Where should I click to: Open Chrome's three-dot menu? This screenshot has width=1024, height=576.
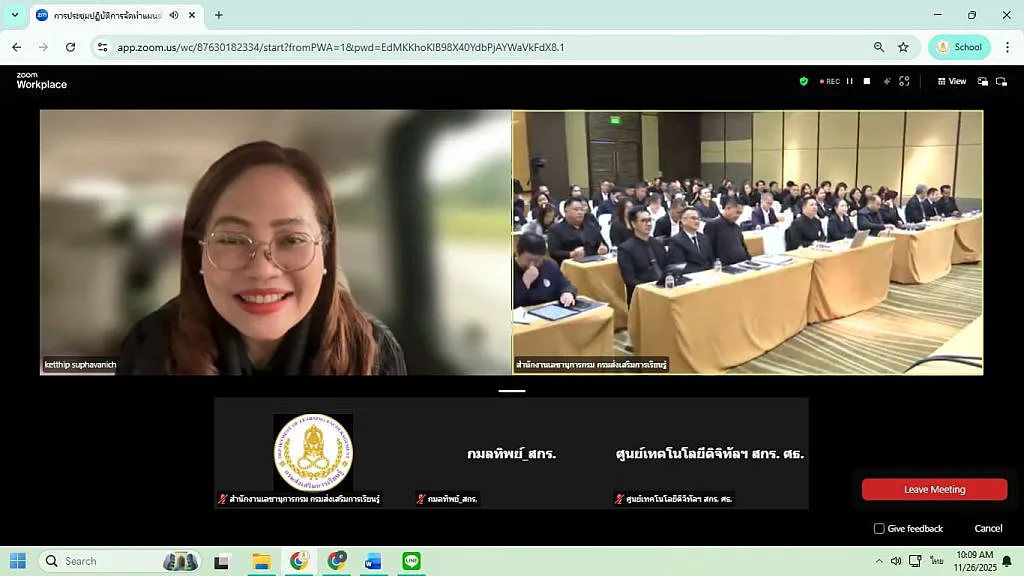pyautogui.click(x=1007, y=47)
